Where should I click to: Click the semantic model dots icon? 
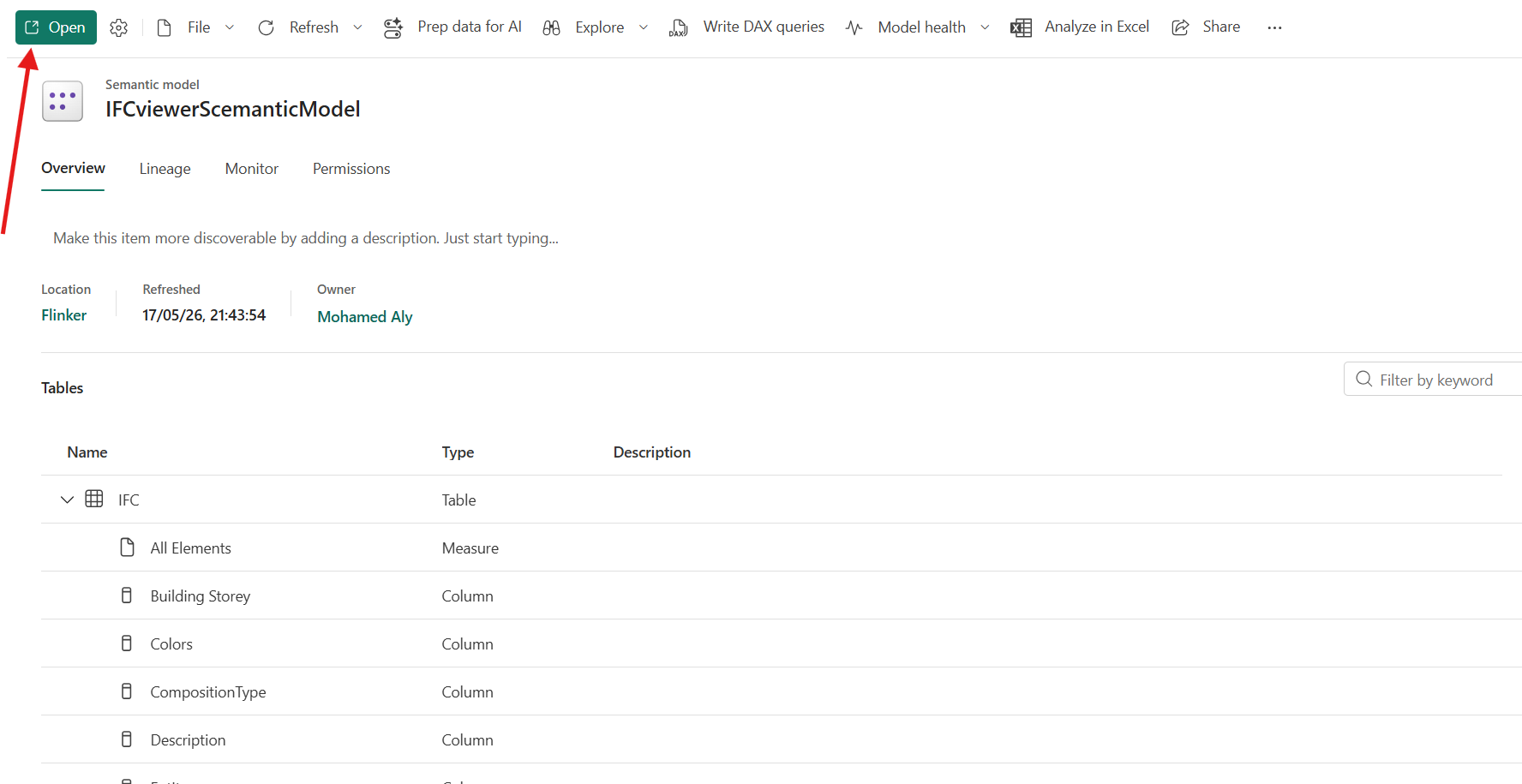click(x=63, y=101)
